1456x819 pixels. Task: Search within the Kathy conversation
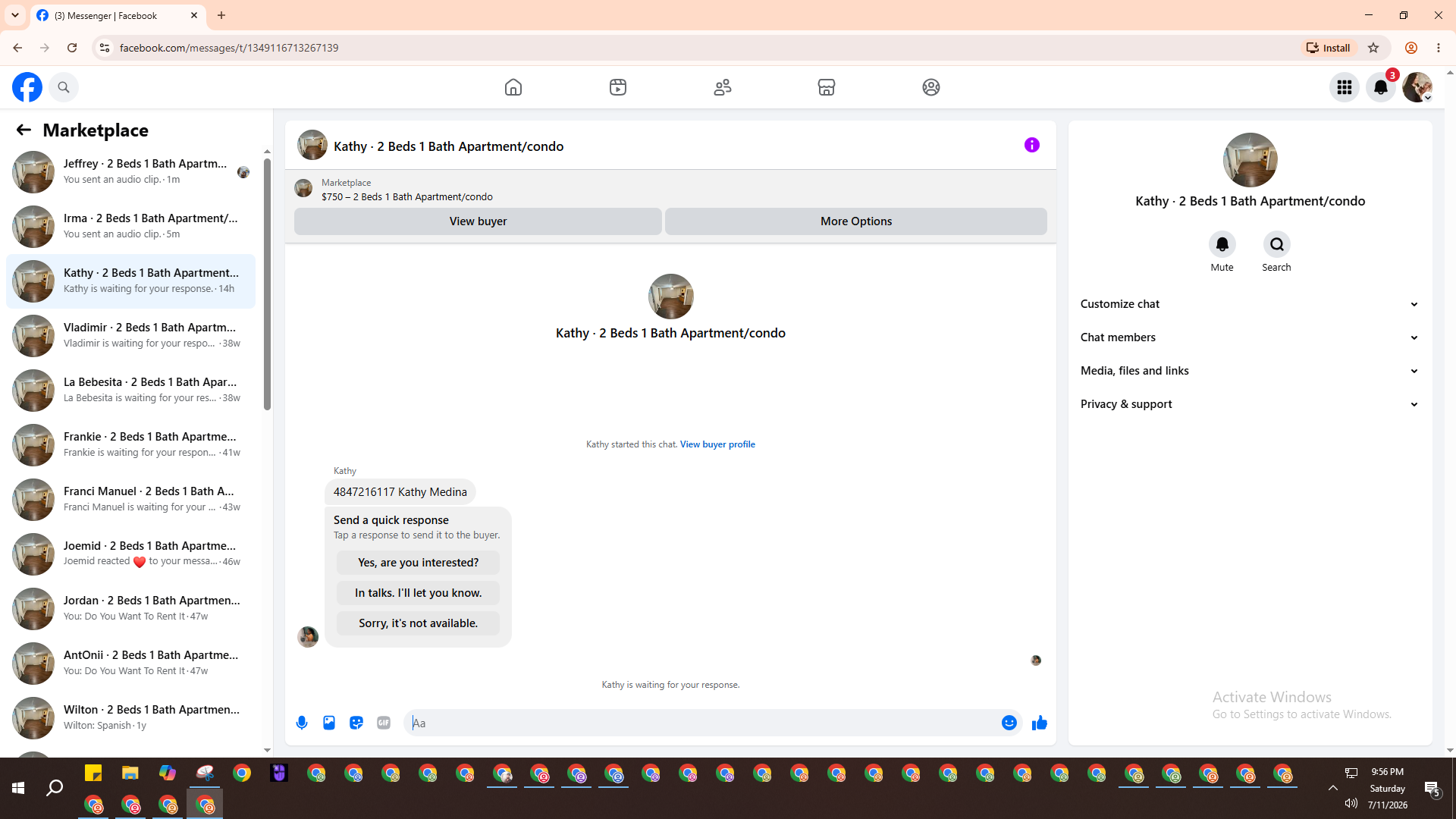(1277, 244)
